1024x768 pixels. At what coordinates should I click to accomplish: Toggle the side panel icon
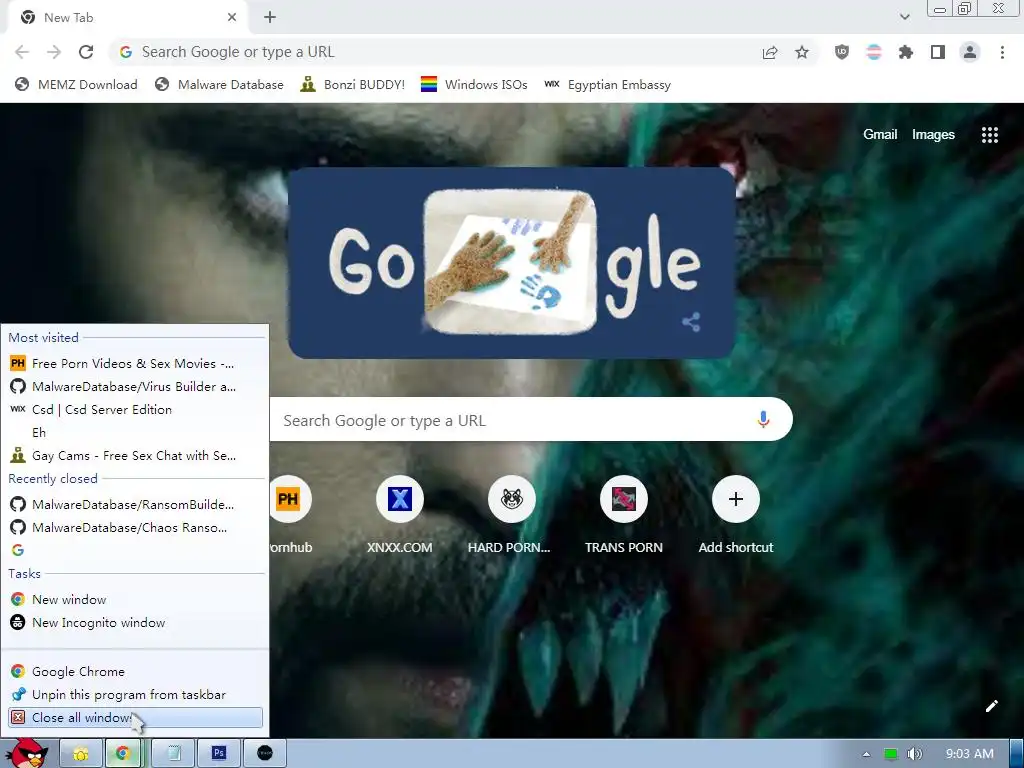coord(938,52)
